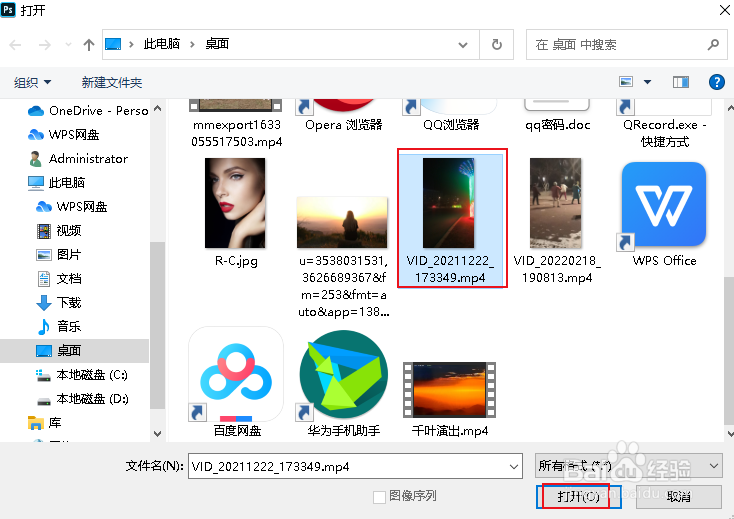Open the view options dropdown arrow
The width and height of the screenshot is (734, 519).
click(647, 82)
